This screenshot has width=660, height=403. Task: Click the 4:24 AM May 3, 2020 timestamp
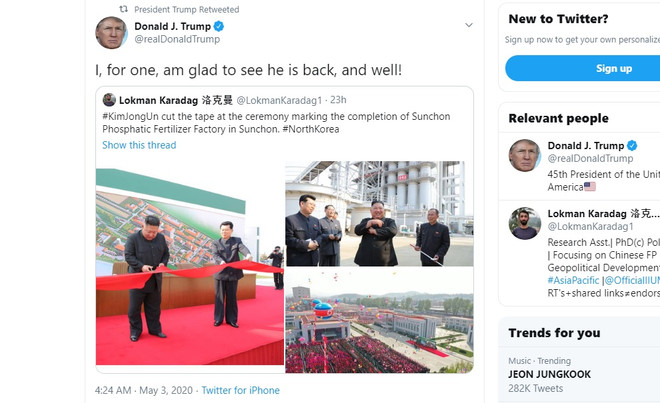click(144, 390)
